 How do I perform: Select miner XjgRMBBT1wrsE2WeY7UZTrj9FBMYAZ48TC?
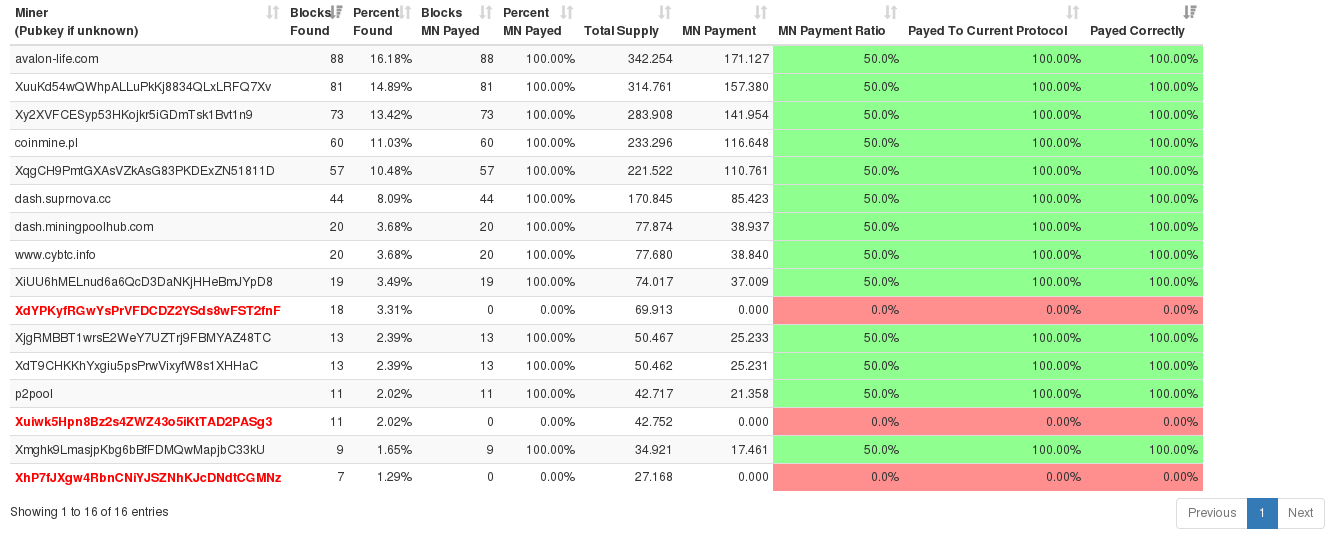coord(143,338)
